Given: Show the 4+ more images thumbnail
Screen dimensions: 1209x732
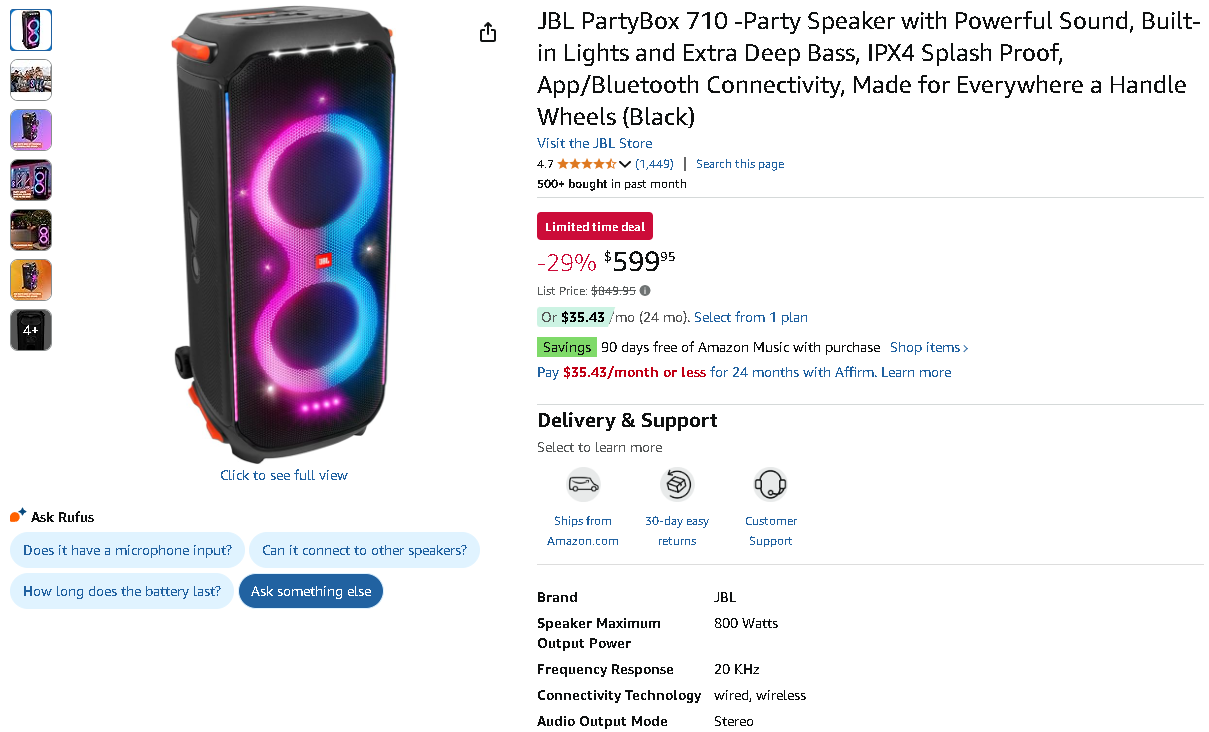Looking at the screenshot, I should coord(31,330).
